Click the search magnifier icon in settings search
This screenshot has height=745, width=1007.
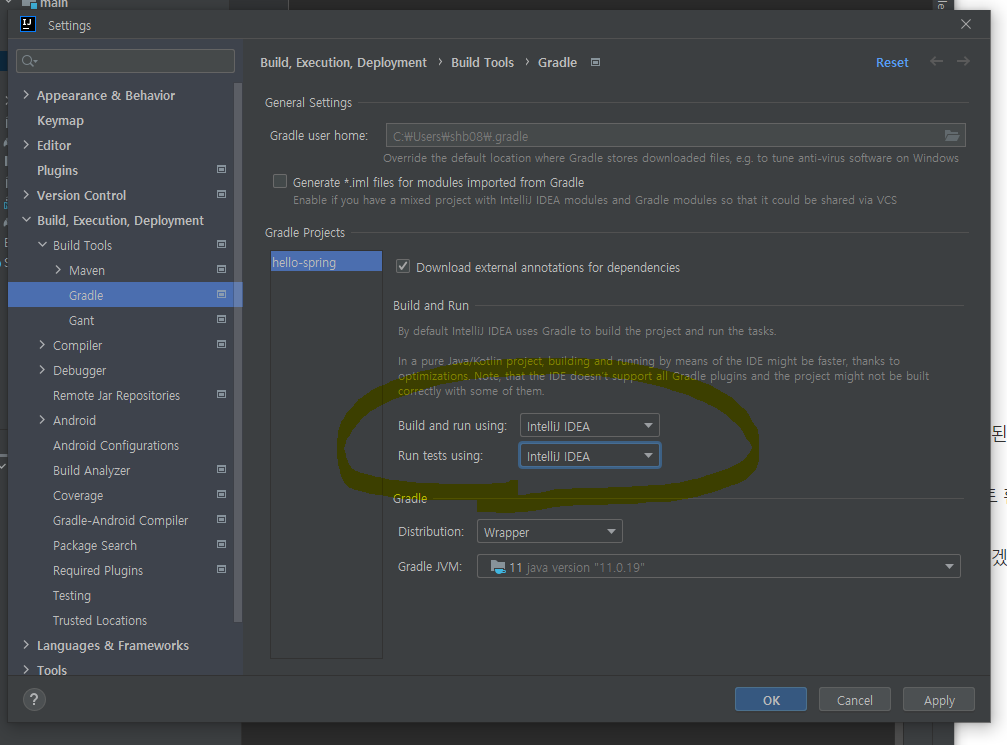[28, 61]
